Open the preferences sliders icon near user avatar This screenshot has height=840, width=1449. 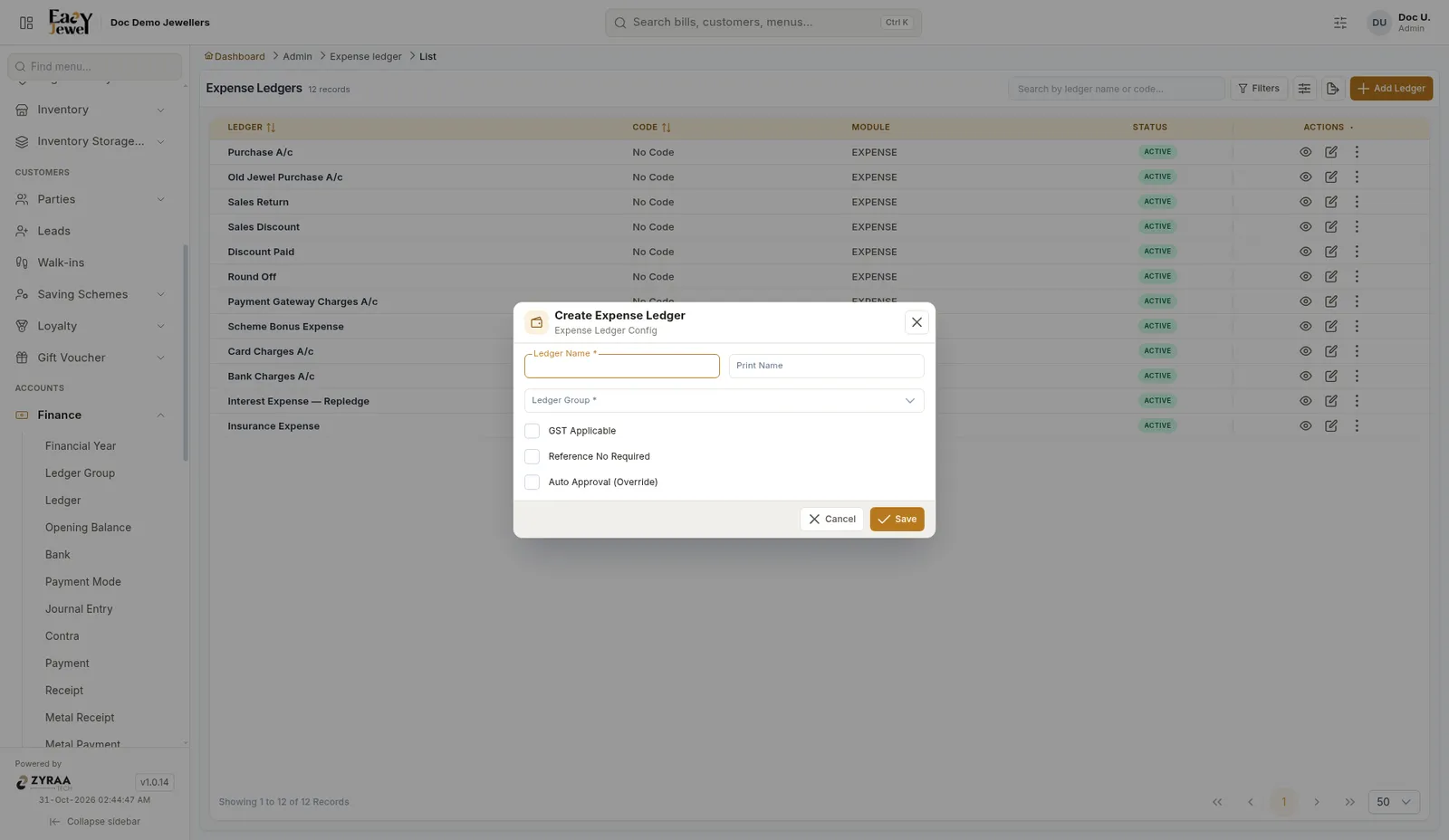[x=1340, y=23]
